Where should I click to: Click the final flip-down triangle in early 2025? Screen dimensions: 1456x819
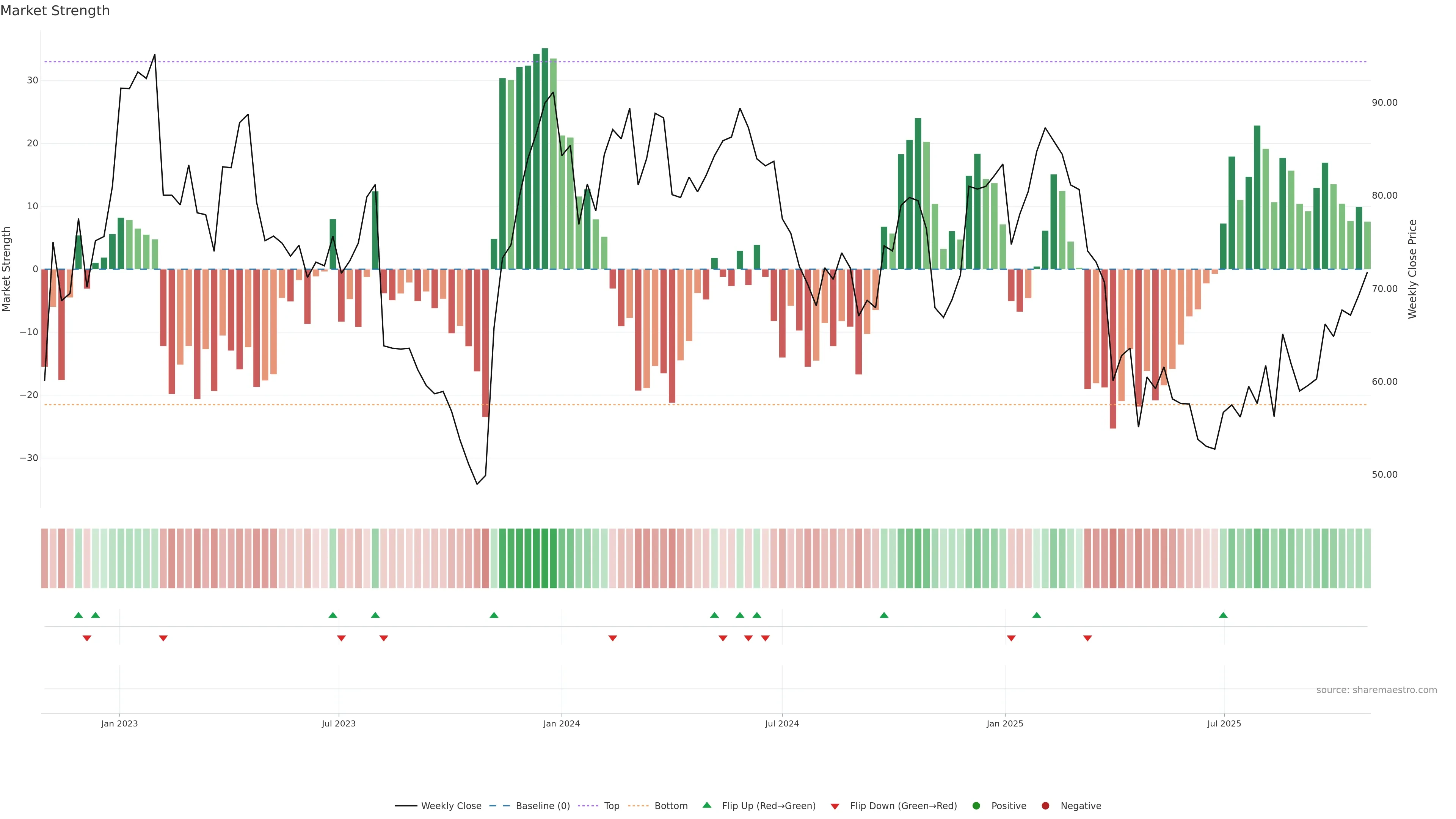[1087, 638]
